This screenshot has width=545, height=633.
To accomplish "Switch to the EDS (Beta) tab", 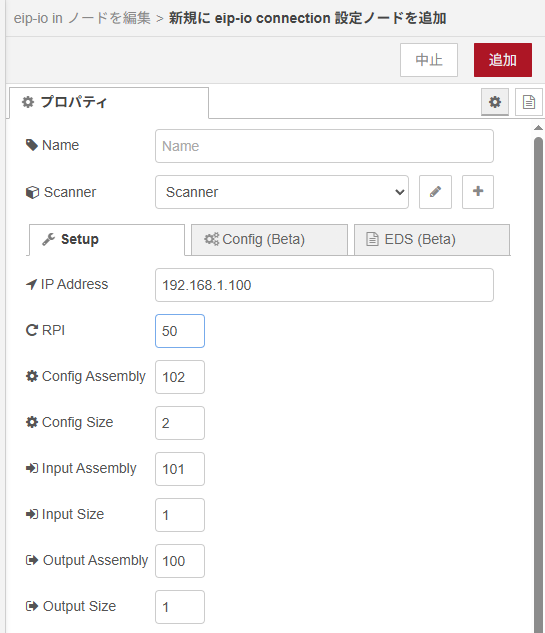I will coord(432,239).
